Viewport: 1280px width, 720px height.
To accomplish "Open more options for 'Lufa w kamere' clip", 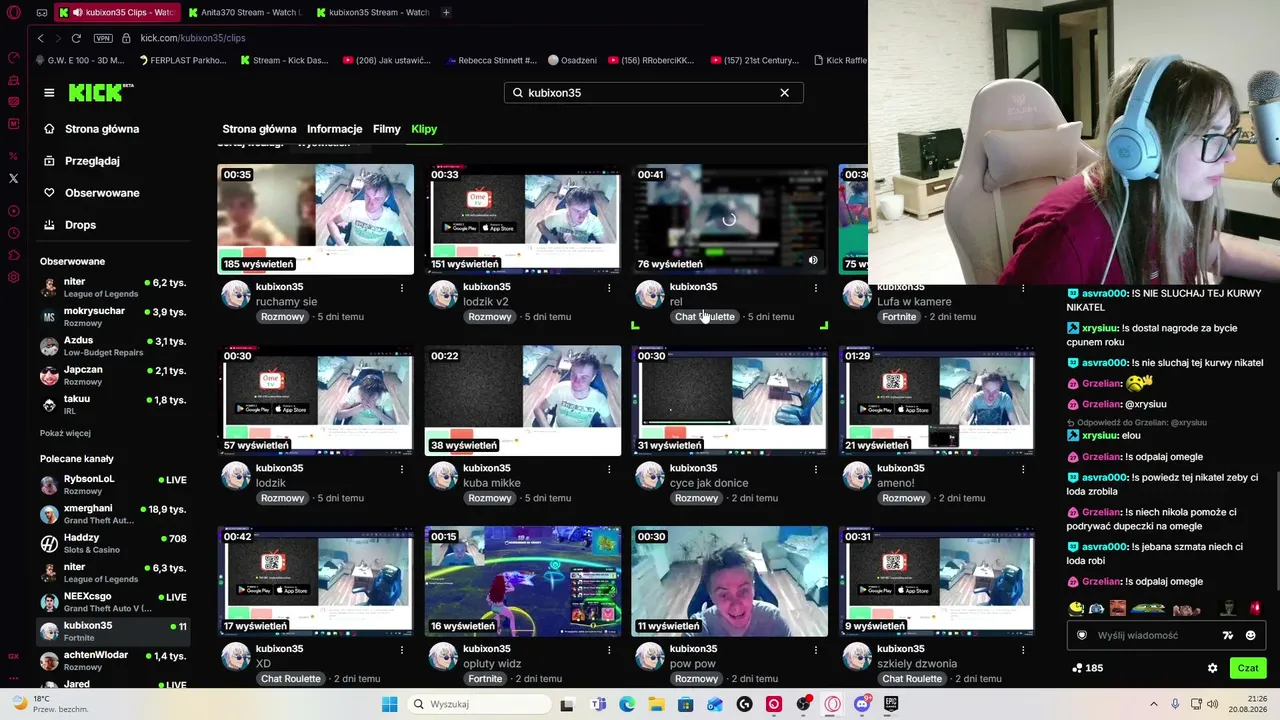I will coord(1023,288).
